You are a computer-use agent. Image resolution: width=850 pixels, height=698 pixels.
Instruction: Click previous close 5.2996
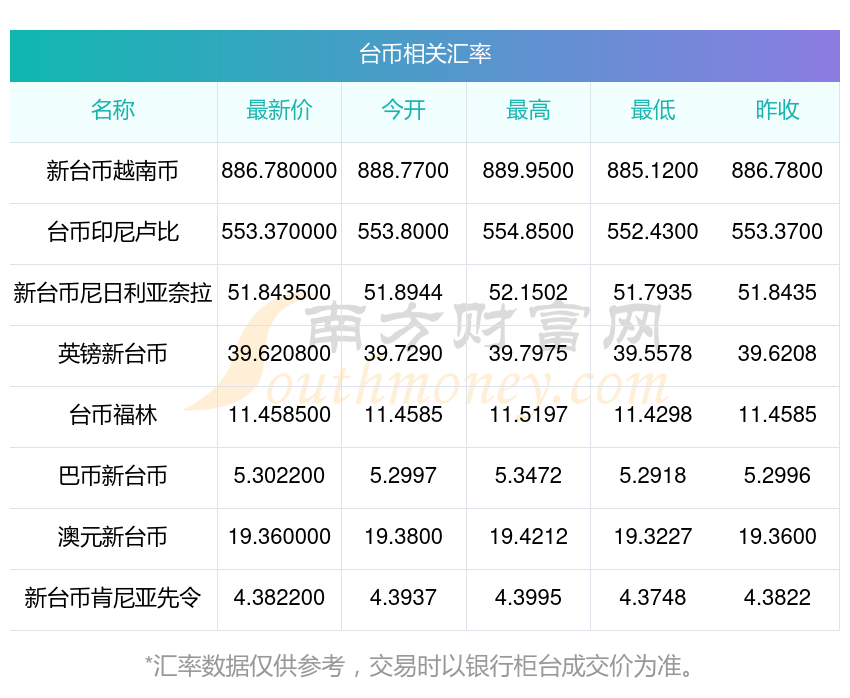click(x=777, y=476)
